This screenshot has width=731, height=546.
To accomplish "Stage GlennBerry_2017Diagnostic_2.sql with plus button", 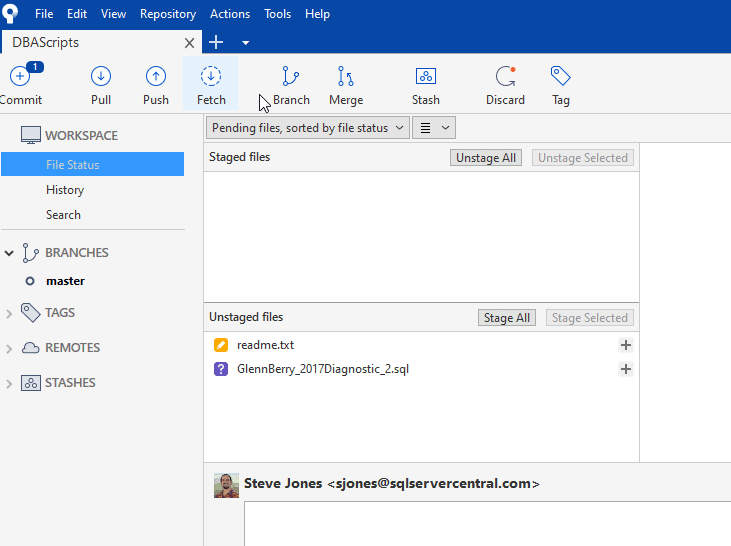I will click(x=626, y=369).
